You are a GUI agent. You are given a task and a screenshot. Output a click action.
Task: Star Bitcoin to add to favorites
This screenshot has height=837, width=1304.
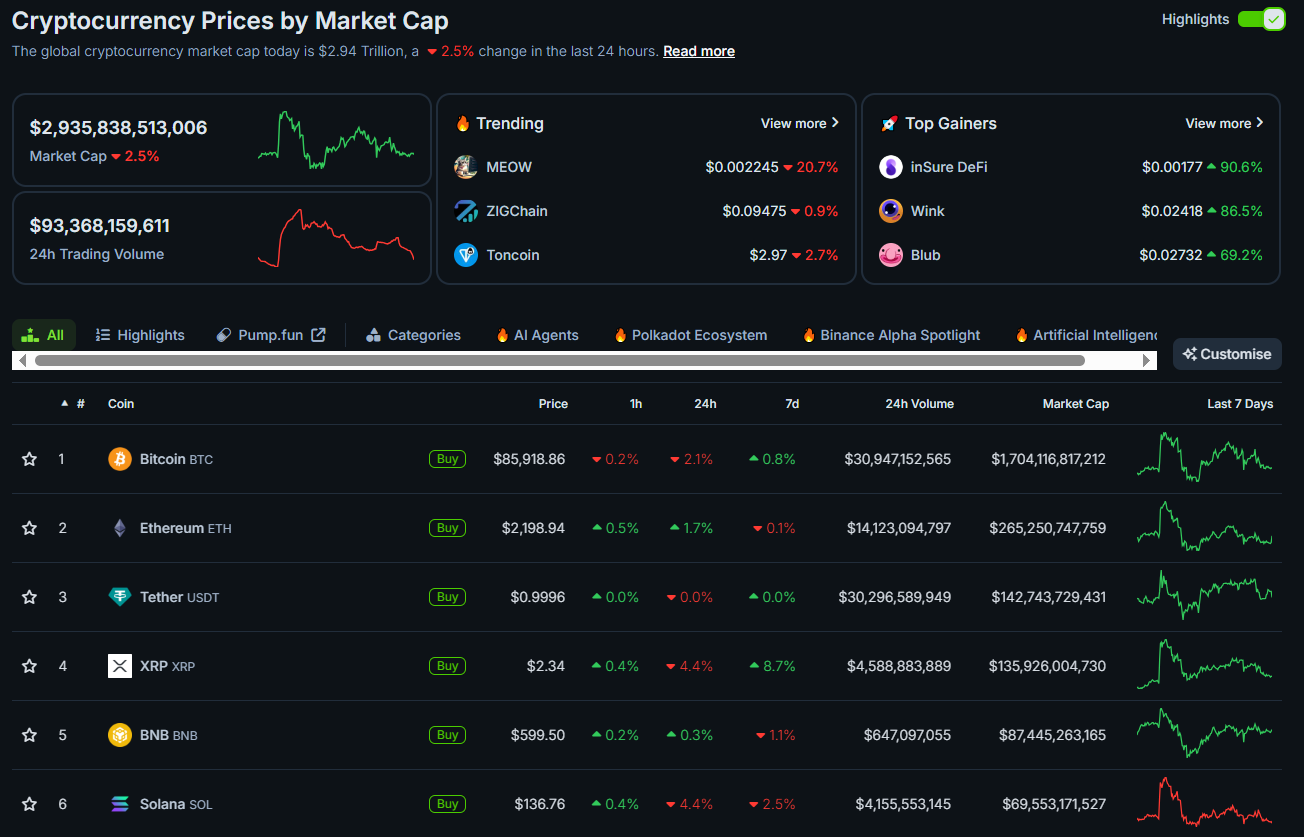(x=30, y=459)
